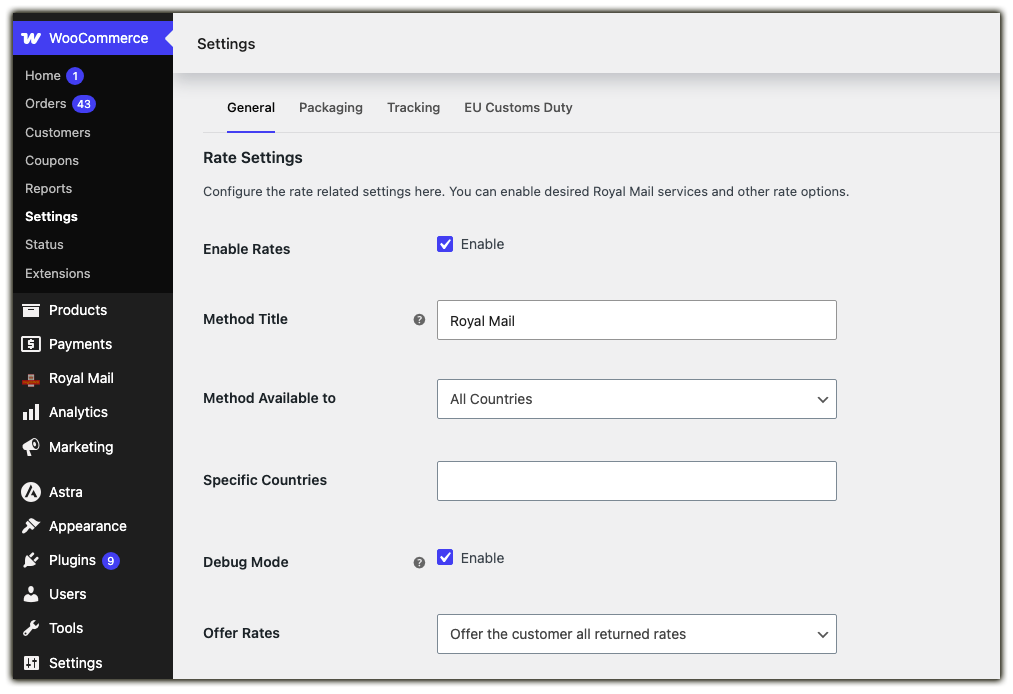This screenshot has width=1013, height=694.
Task: Click the rate settings description text
Action: pyautogui.click(x=526, y=192)
